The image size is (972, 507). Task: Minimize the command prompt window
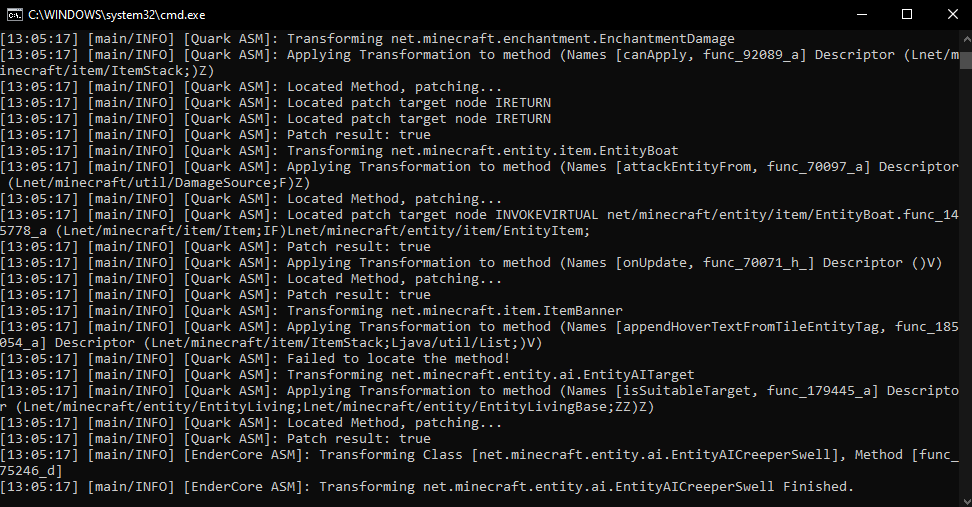(x=861, y=14)
